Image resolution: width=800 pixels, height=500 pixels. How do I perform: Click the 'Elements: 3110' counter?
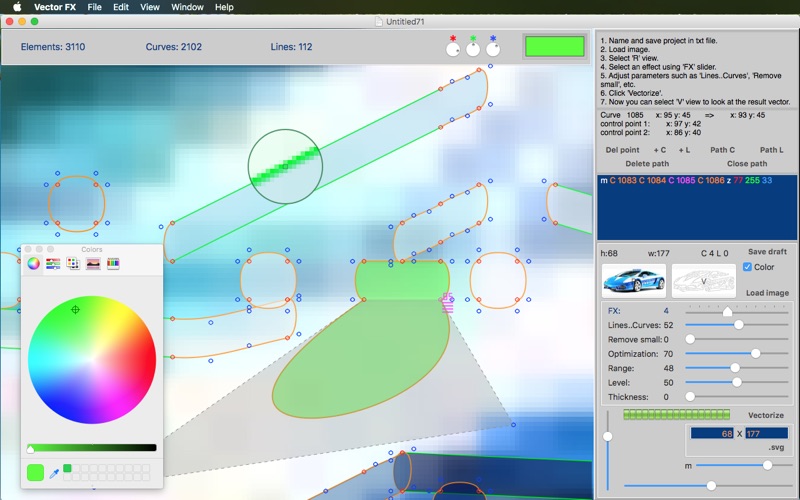pyautogui.click(x=53, y=47)
